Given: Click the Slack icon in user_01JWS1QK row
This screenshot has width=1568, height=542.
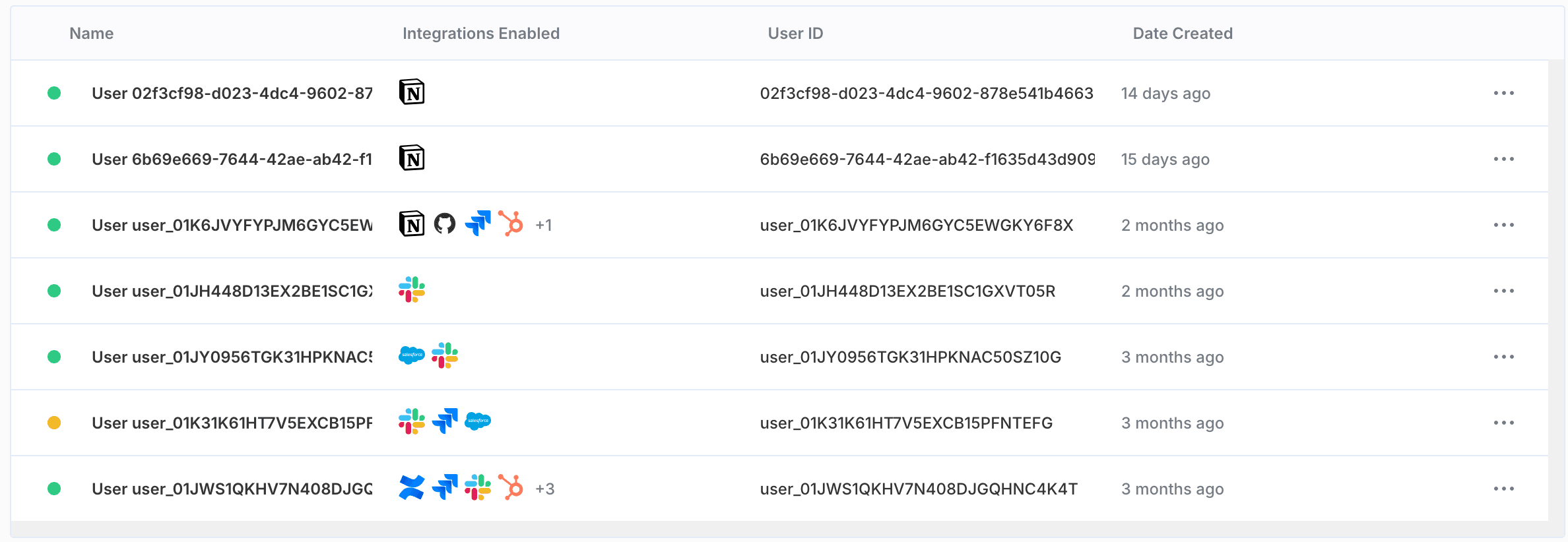Looking at the screenshot, I should tap(478, 488).
